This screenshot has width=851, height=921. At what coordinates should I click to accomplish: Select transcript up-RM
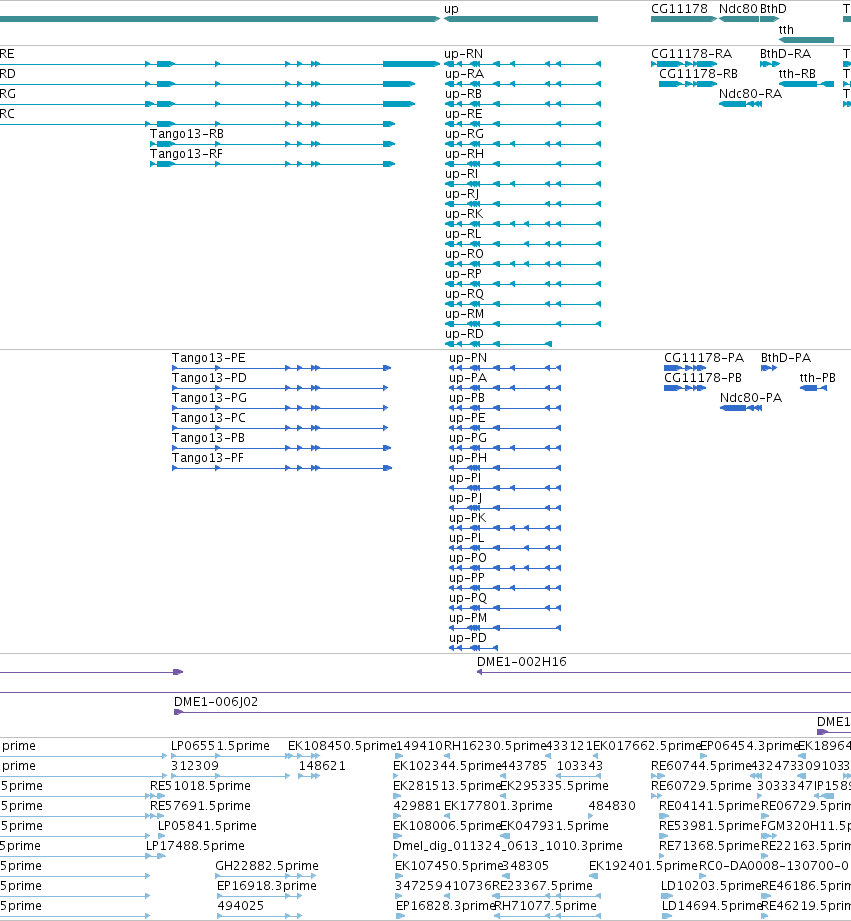(x=465, y=314)
